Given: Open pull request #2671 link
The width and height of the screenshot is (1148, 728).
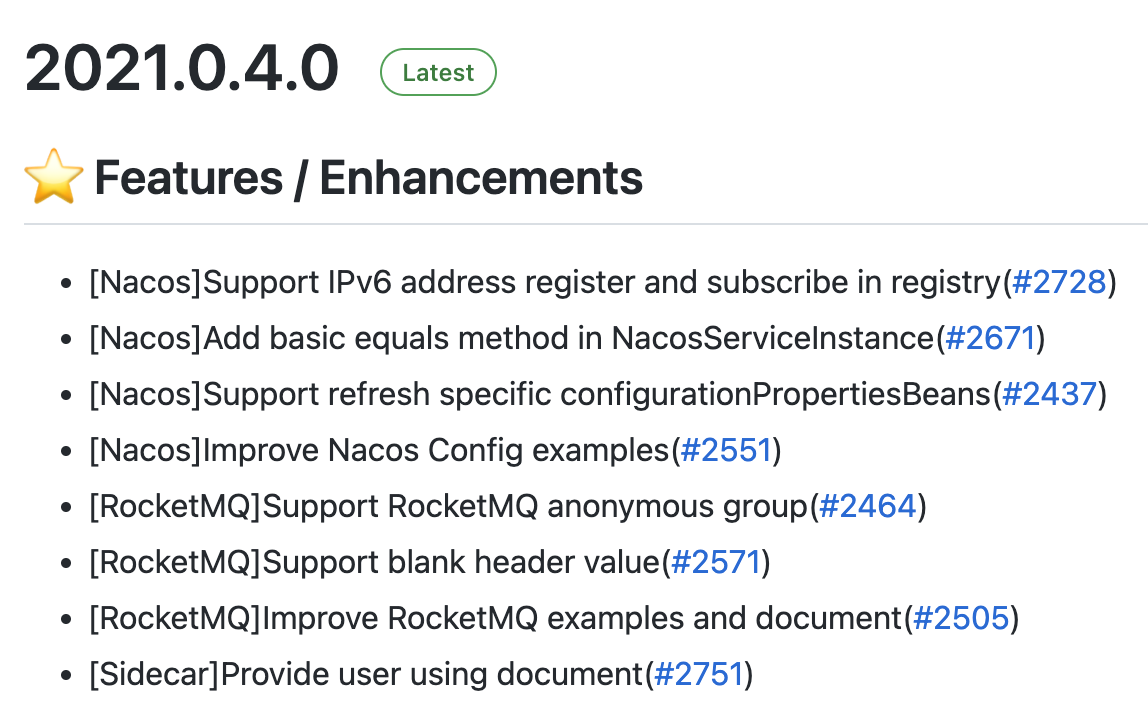Looking at the screenshot, I should (989, 339).
